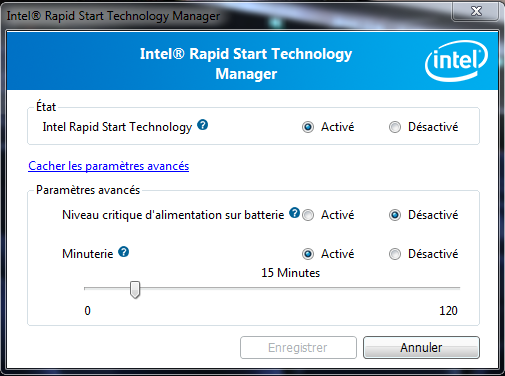Close the Rapid Start Technology Manager window
This screenshot has height=376, width=505.
click(x=476, y=11)
